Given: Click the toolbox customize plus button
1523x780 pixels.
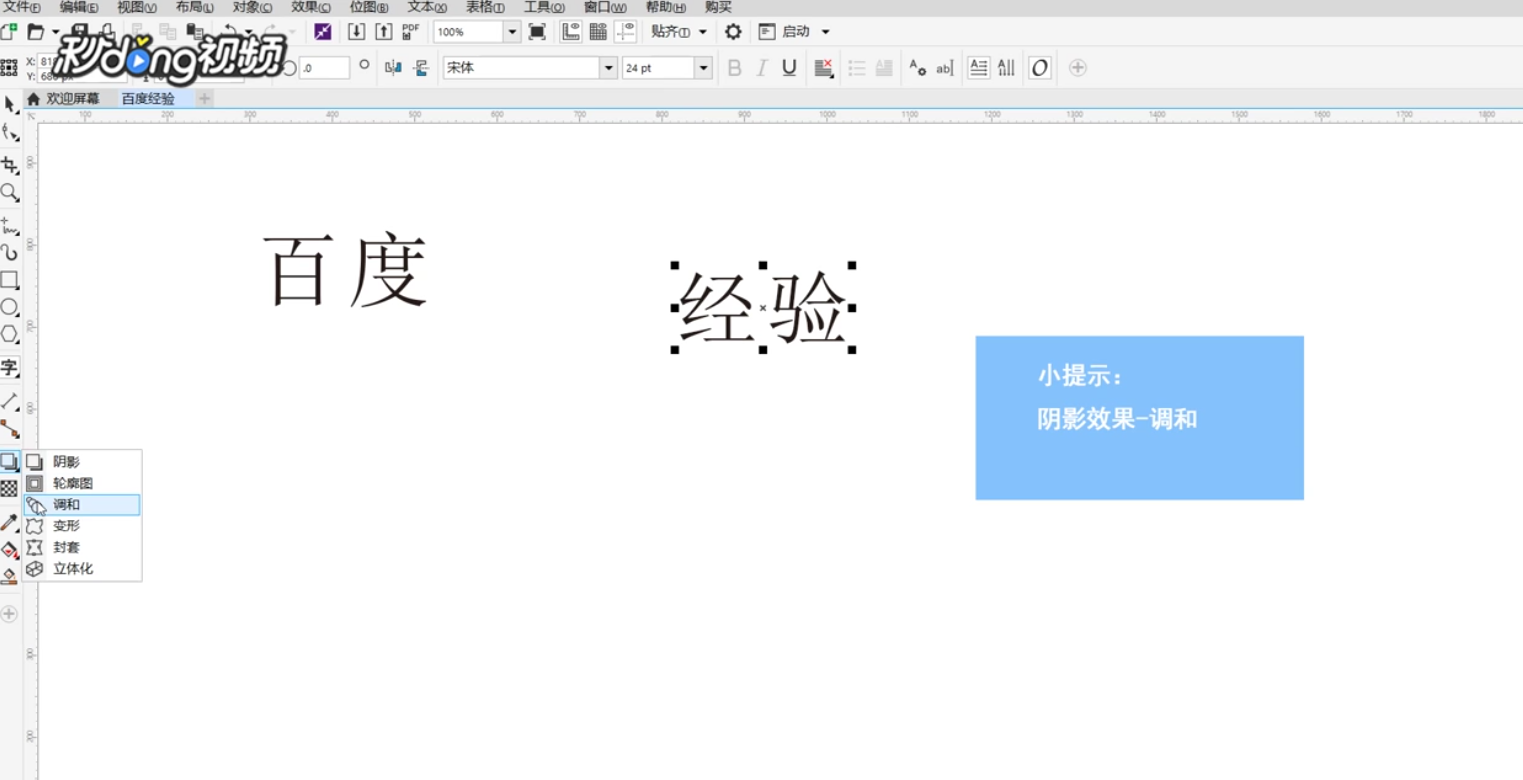Looking at the screenshot, I should (x=10, y=613).
